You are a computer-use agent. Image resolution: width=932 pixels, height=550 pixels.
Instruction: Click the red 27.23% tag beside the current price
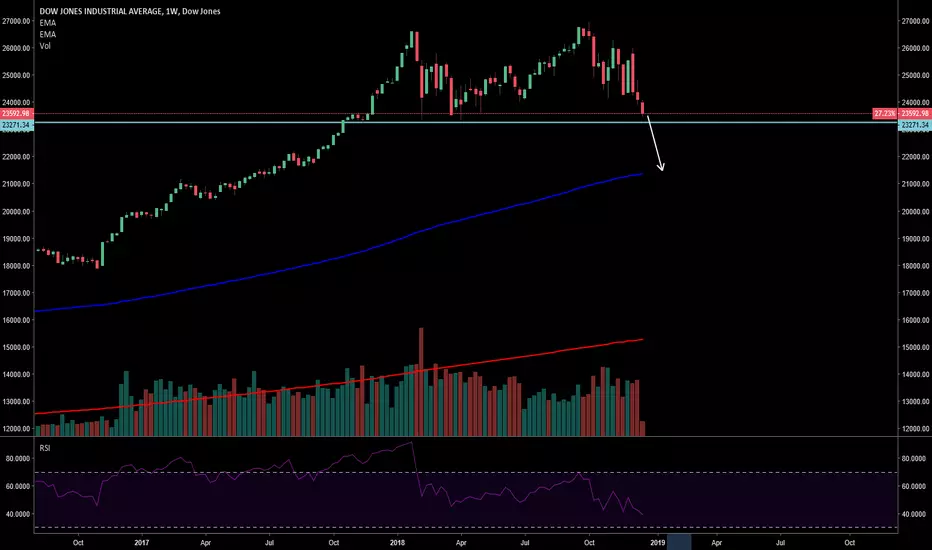click(x=884, y=113)
